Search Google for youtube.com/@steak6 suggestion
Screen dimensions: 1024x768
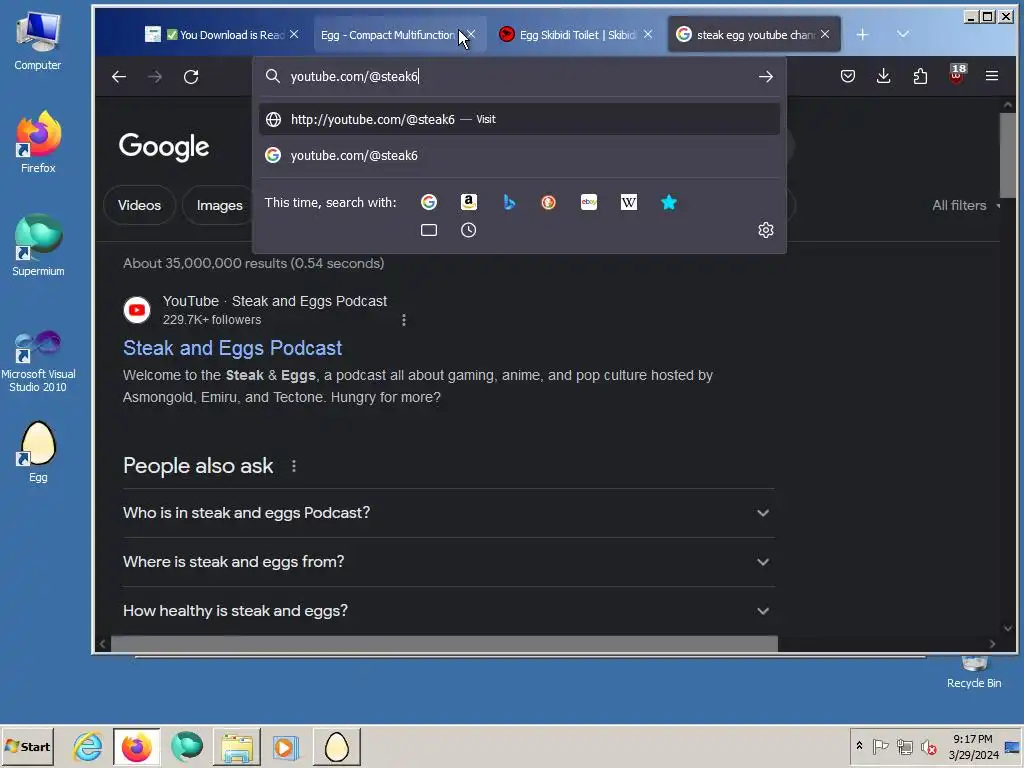pos(519,155)
